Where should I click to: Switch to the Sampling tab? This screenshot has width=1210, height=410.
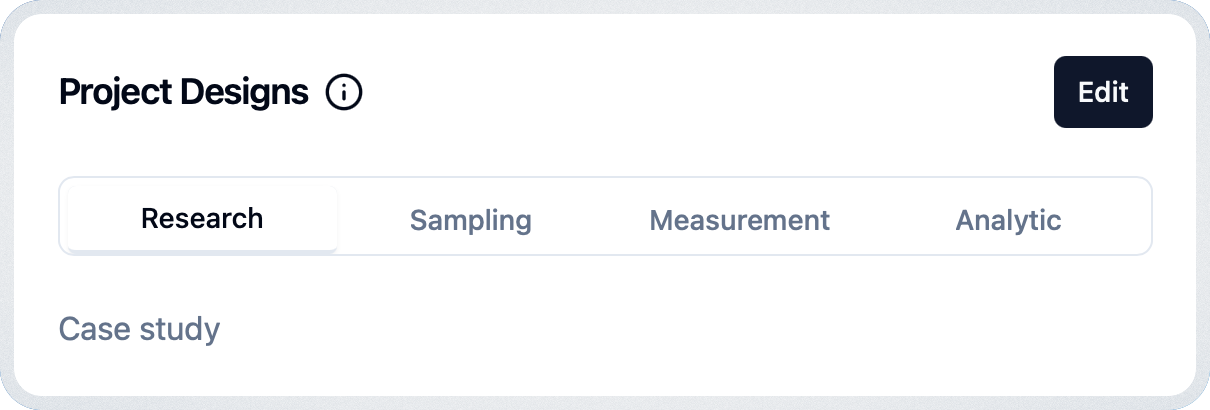point(471,220)
